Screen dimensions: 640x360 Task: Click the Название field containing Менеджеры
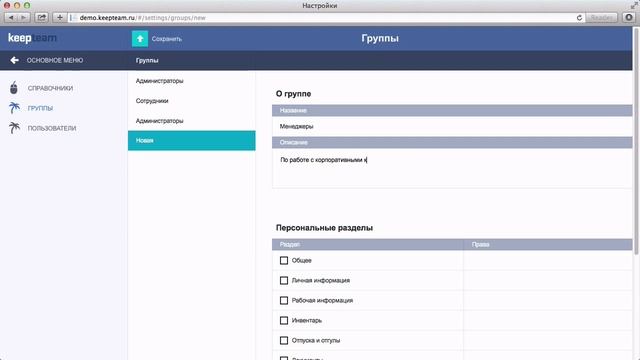452,127
